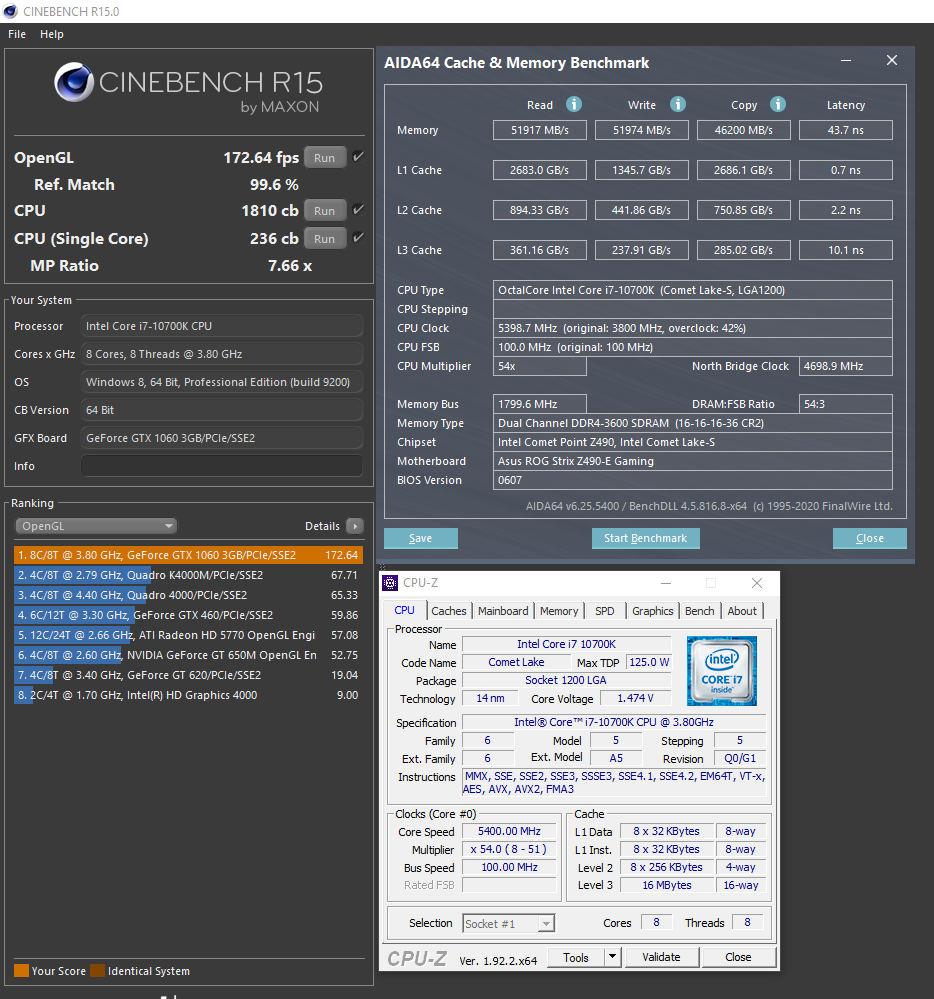Select ranking row 7 GeForce GT 620
Image resolution: width=934 pixels, height=999 pixels.
(x=189, y=675)
